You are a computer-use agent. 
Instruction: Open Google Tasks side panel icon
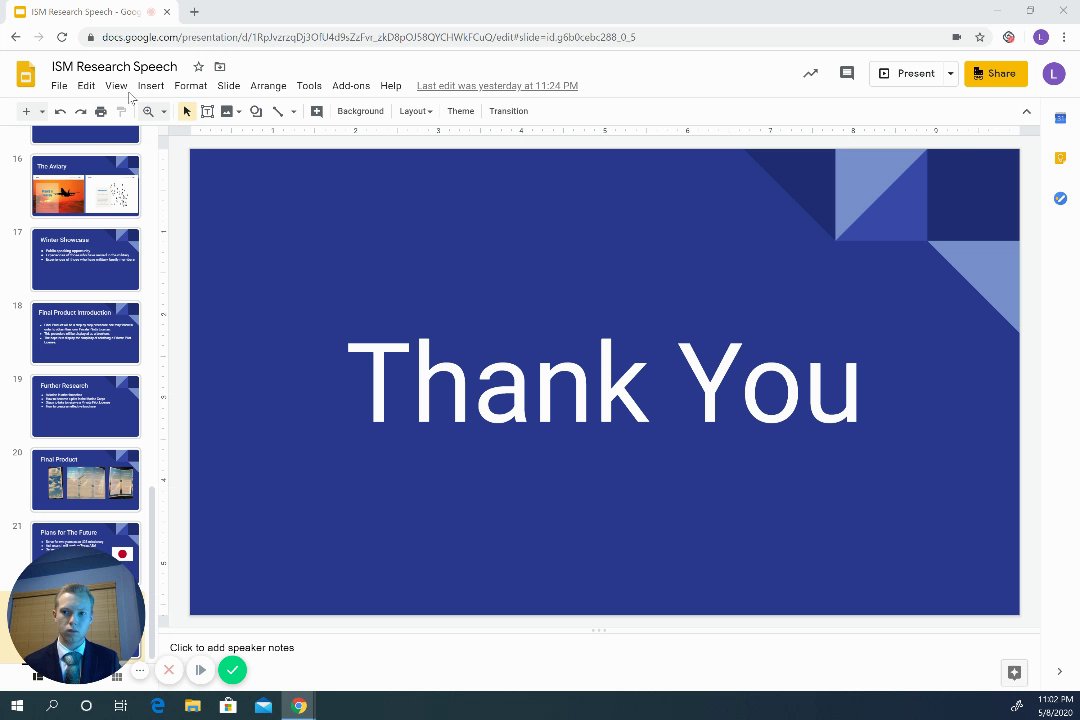[x=1060, y=198]
